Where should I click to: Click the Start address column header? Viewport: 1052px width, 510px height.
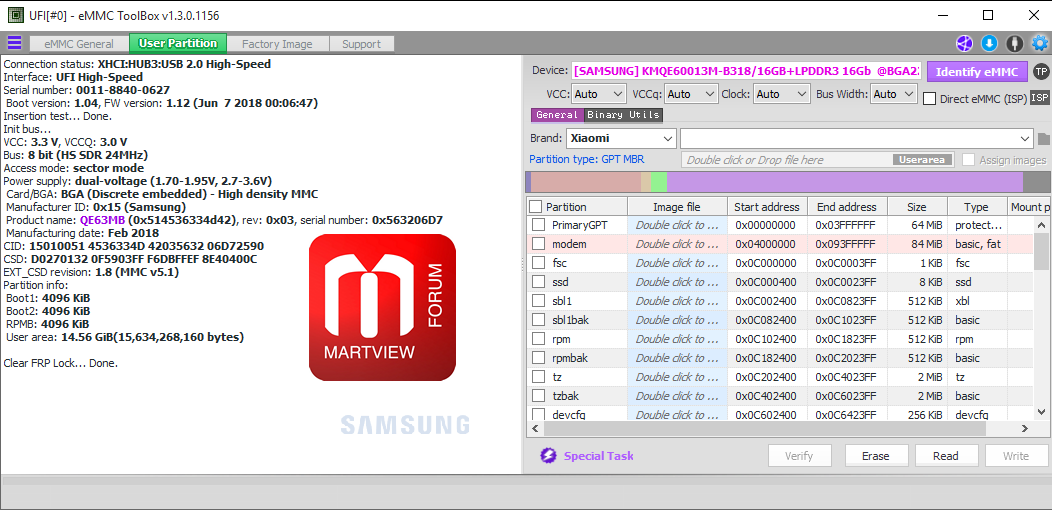(x=767, y=207)
